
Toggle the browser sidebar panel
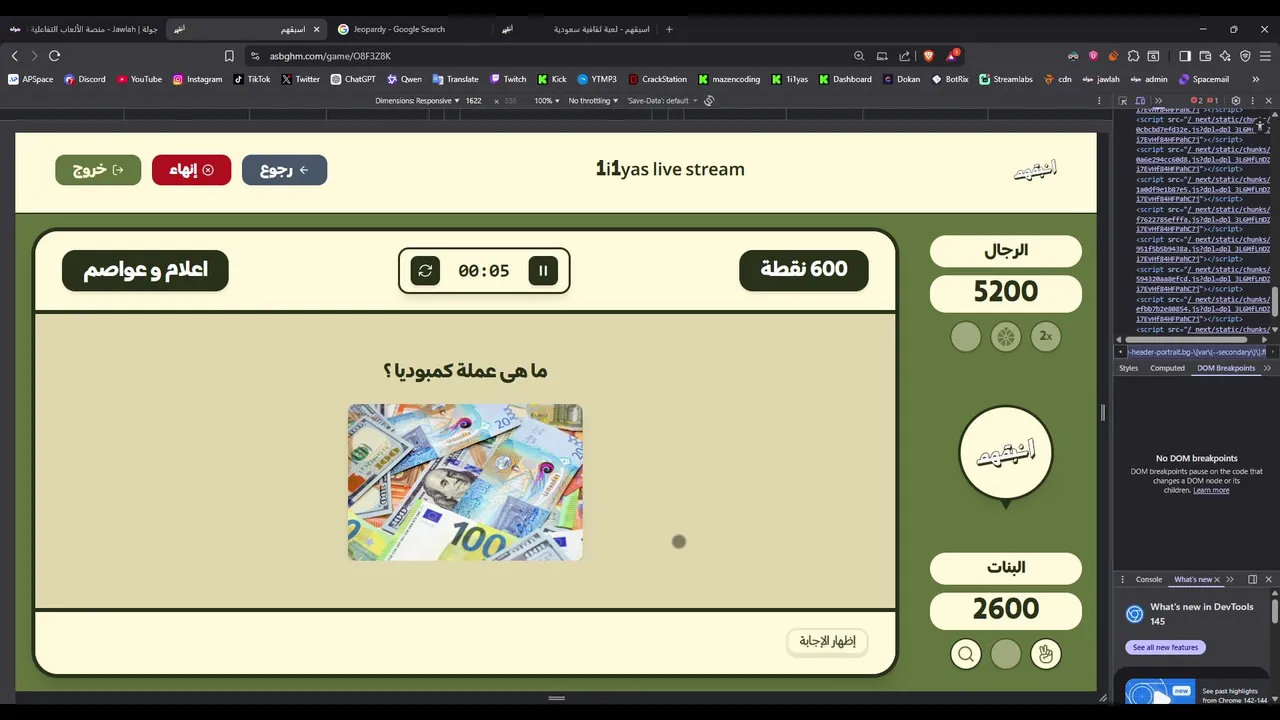point(1185,56)
